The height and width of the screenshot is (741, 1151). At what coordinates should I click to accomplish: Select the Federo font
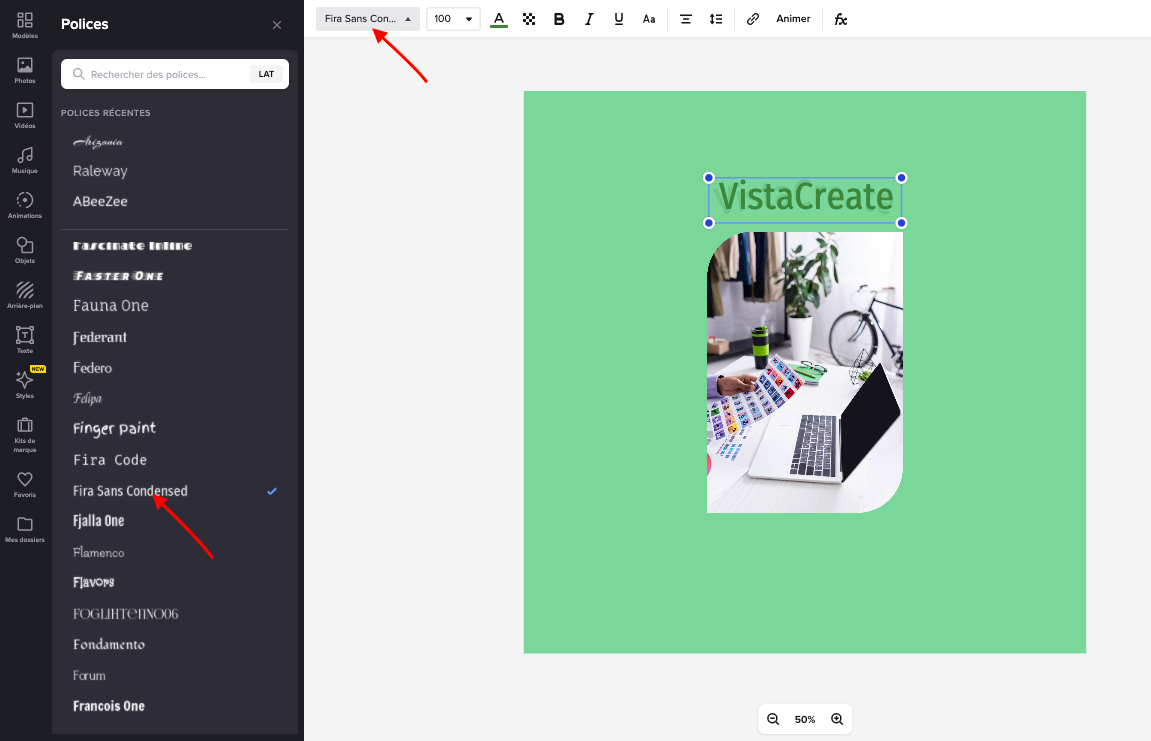(x=92, y=368)
